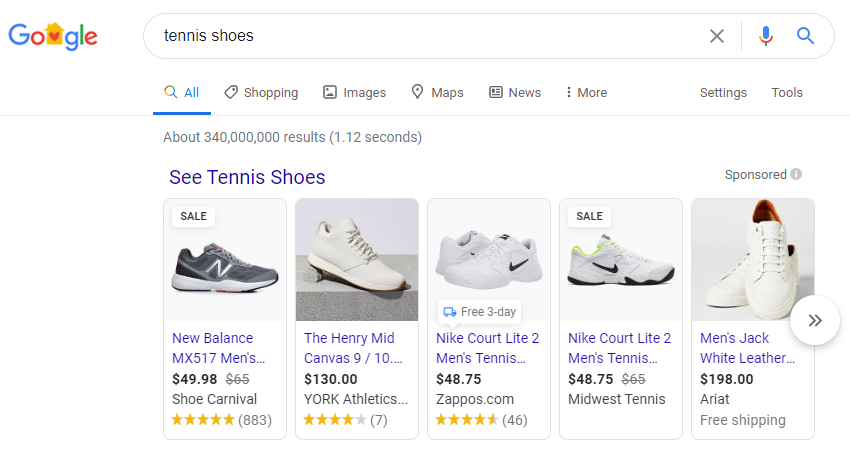Click the next arrows on the shopping carousel
This screenshot has height=457, width=850.
(815, 320)
